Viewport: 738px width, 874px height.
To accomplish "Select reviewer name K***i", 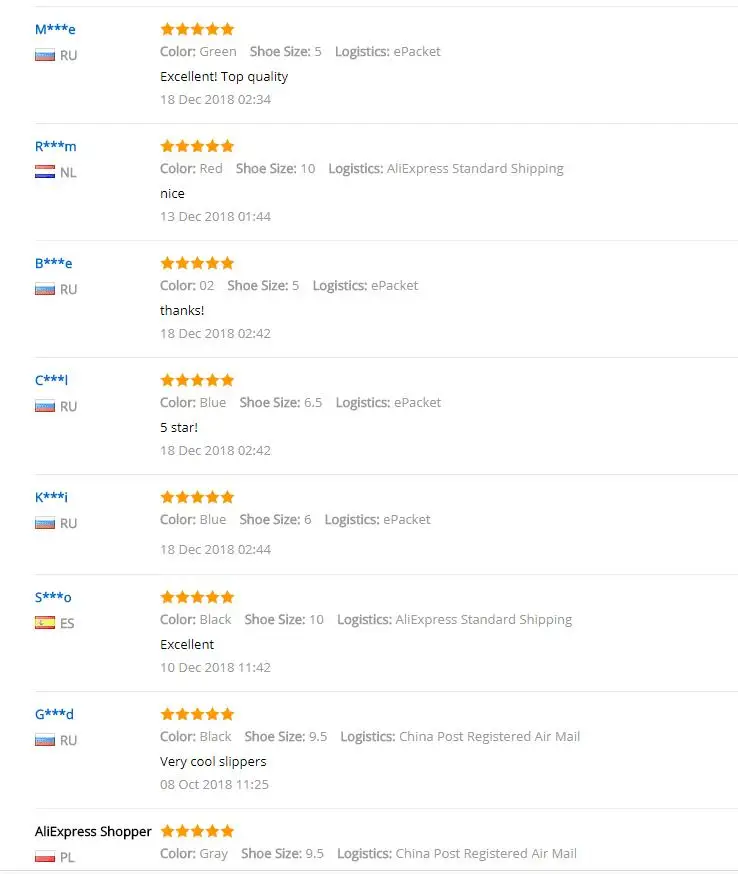I will tap(51, 497).
